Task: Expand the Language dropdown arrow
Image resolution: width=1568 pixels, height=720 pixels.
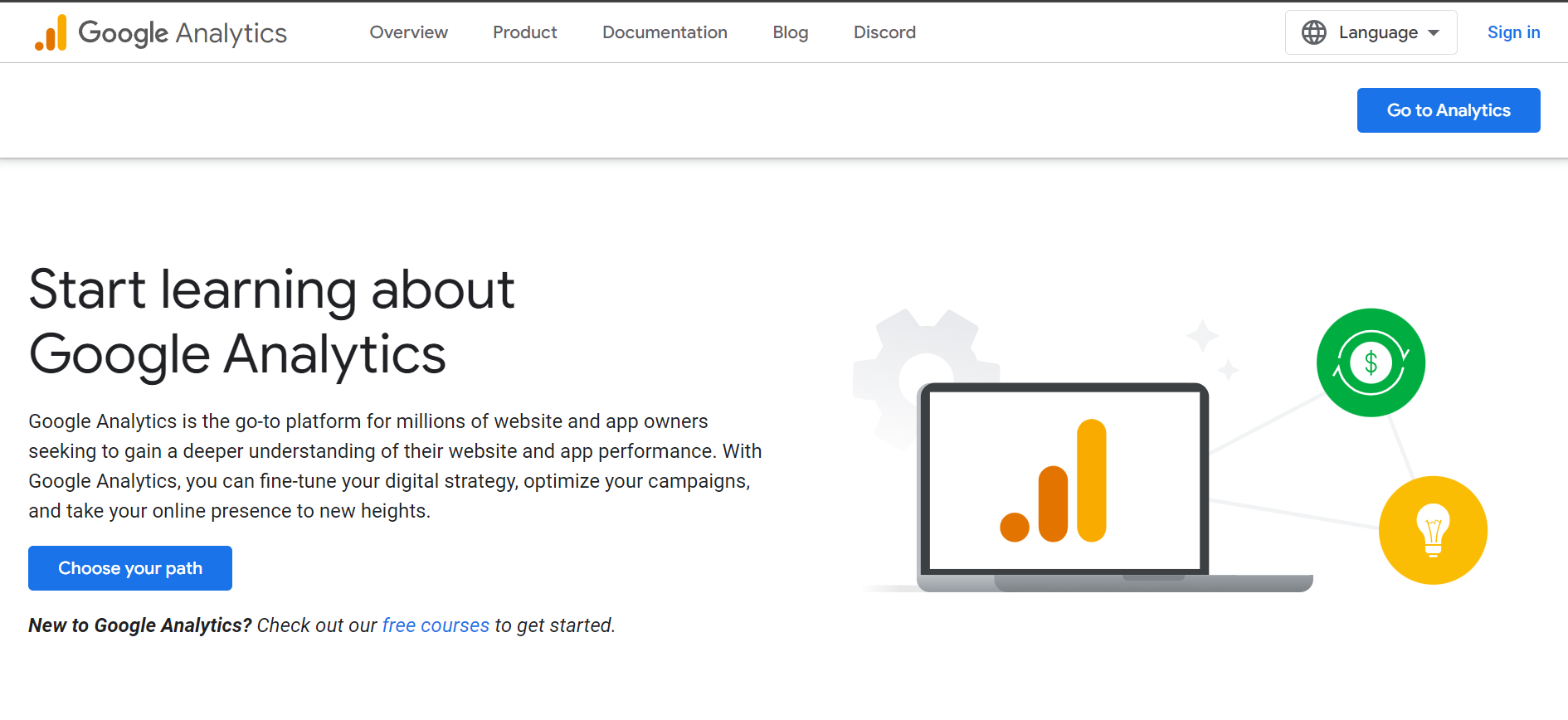Action: click(1434, 33)
